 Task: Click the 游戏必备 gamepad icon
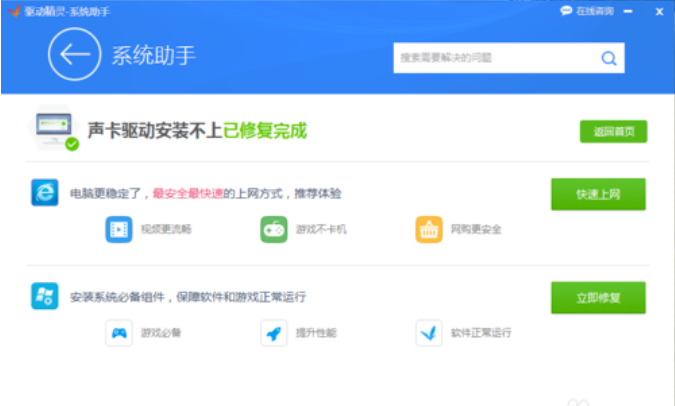(119, 332)
